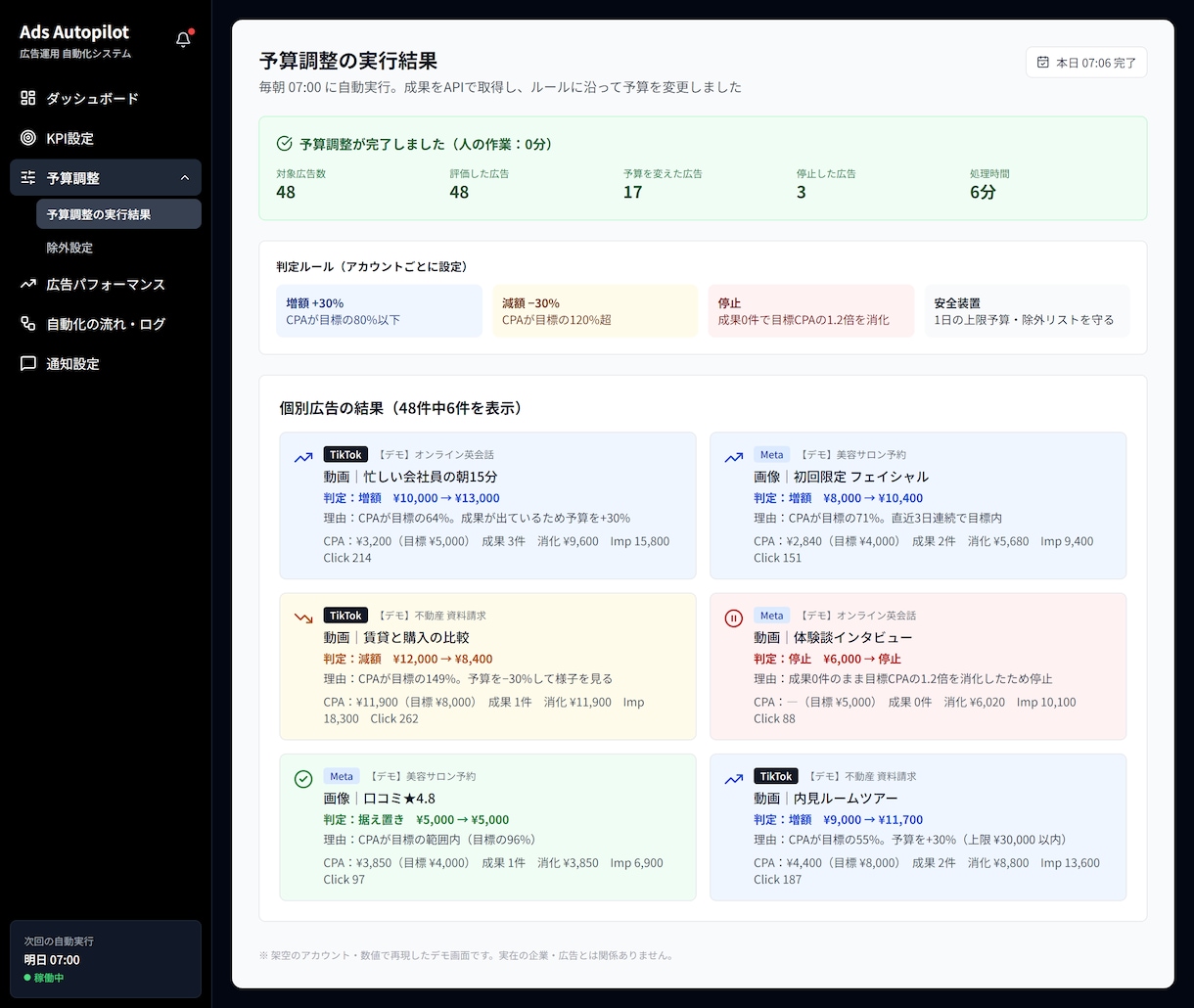Click 判定：増額 ¥10,000 → ¥13,000 text
The image size is (1194, 1008).
[411, 498]
